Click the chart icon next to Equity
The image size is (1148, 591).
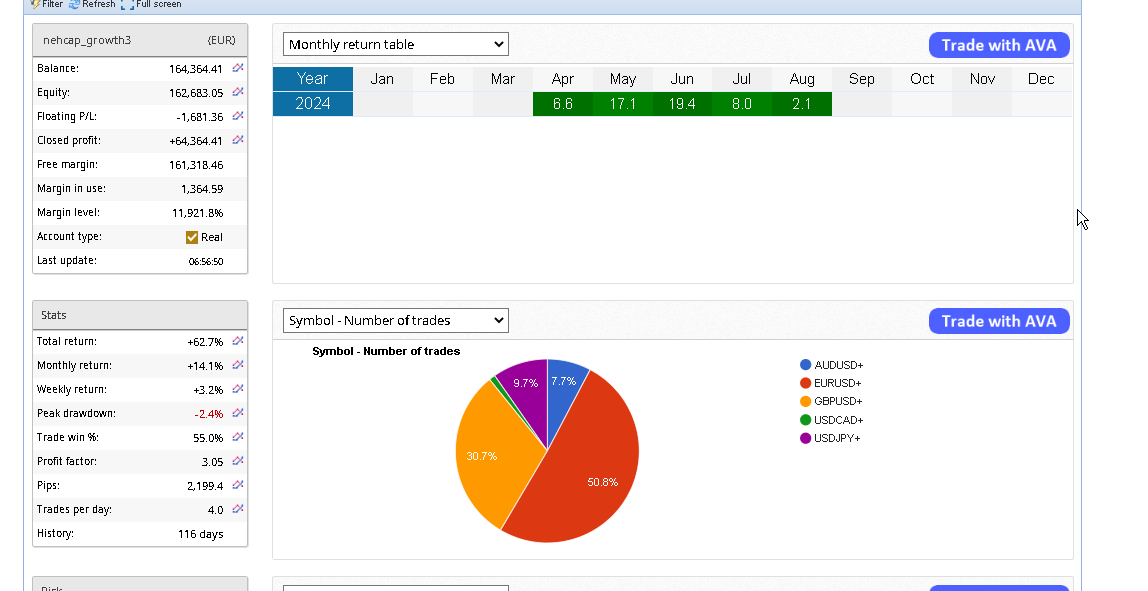click(x=238, y=92)
